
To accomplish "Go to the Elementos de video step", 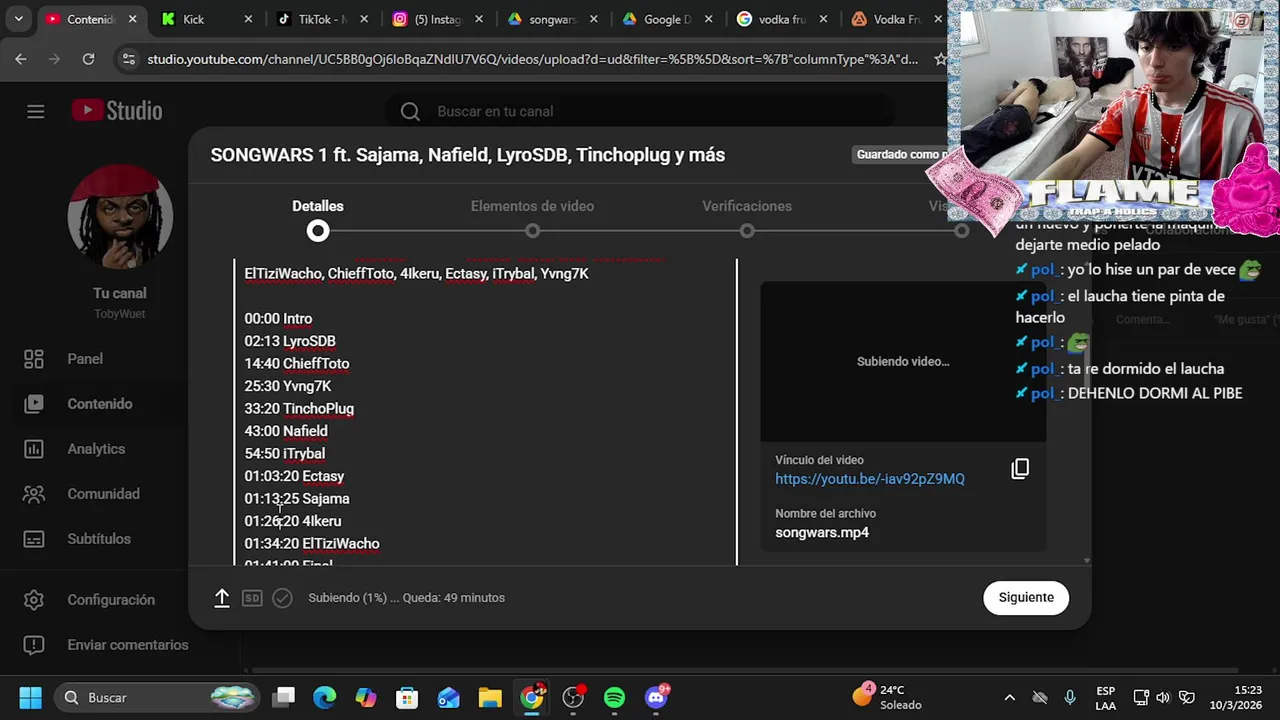I will (532, 218).
